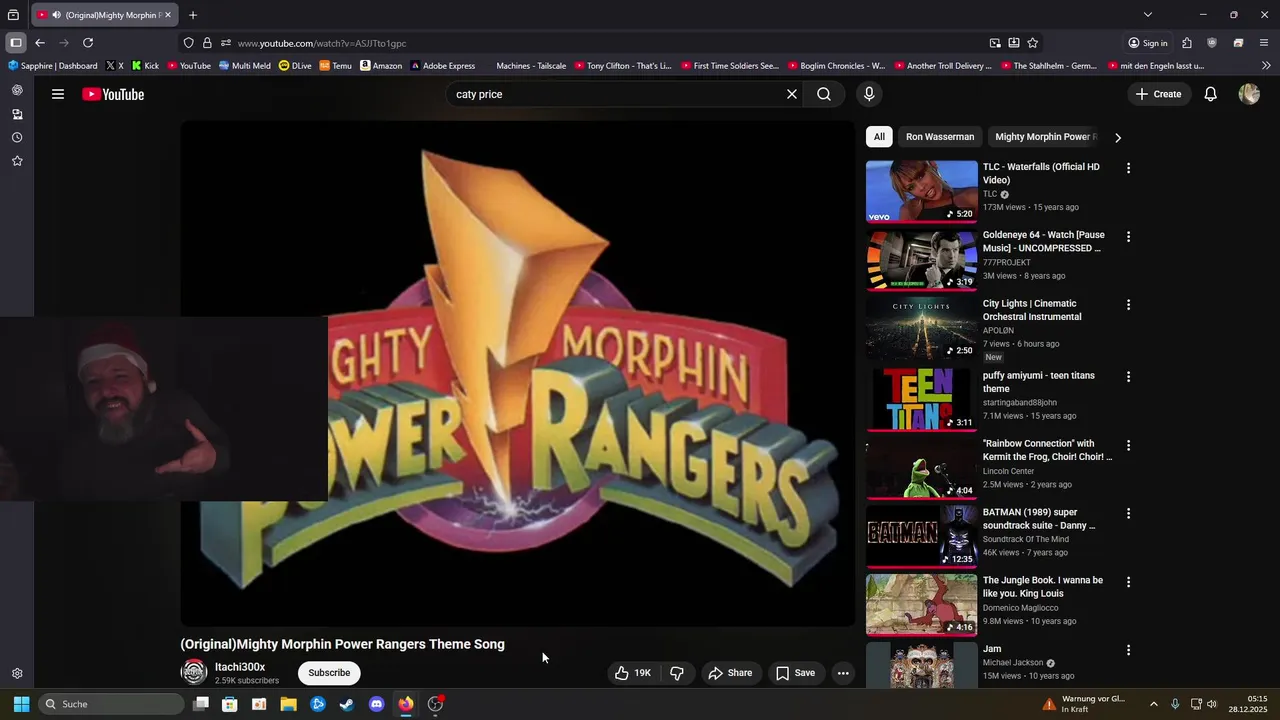
Task: Open Firefox sidebar history clock icon
Action: 17,137
